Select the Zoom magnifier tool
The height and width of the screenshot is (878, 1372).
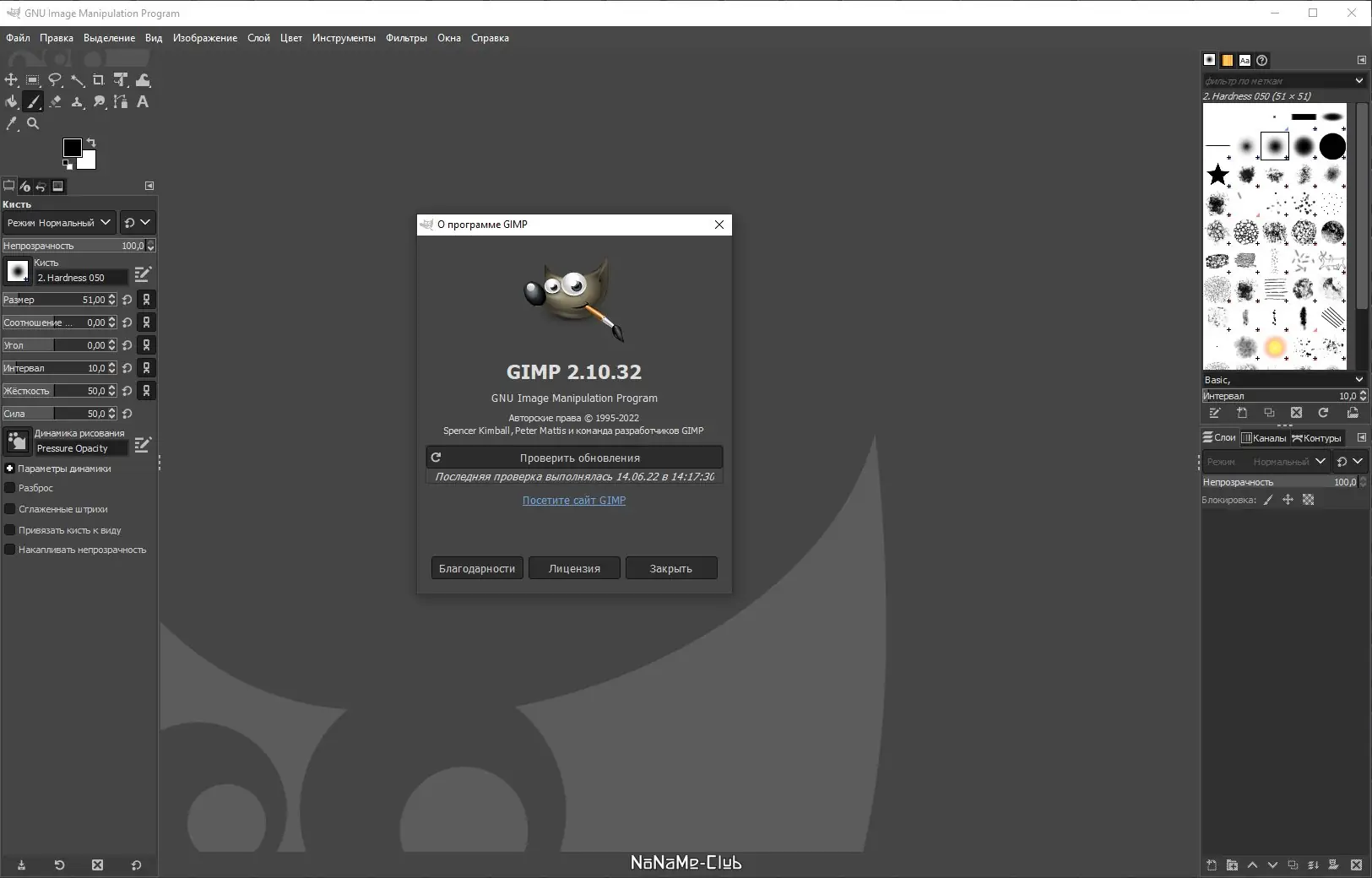click(x=33, y=123)
